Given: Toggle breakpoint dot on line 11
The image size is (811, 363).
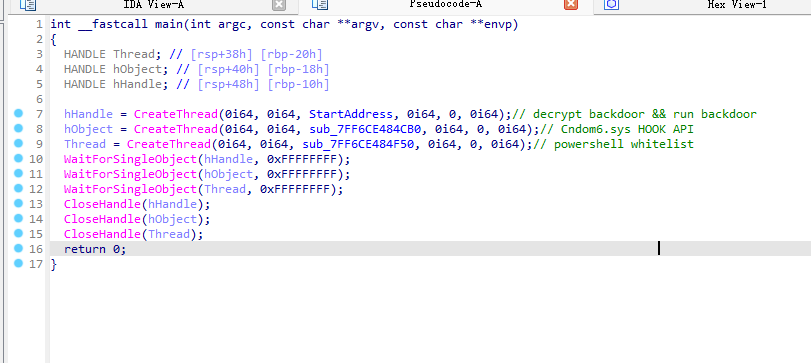Looking at the screenshot, I should click(x=19, y=173).
